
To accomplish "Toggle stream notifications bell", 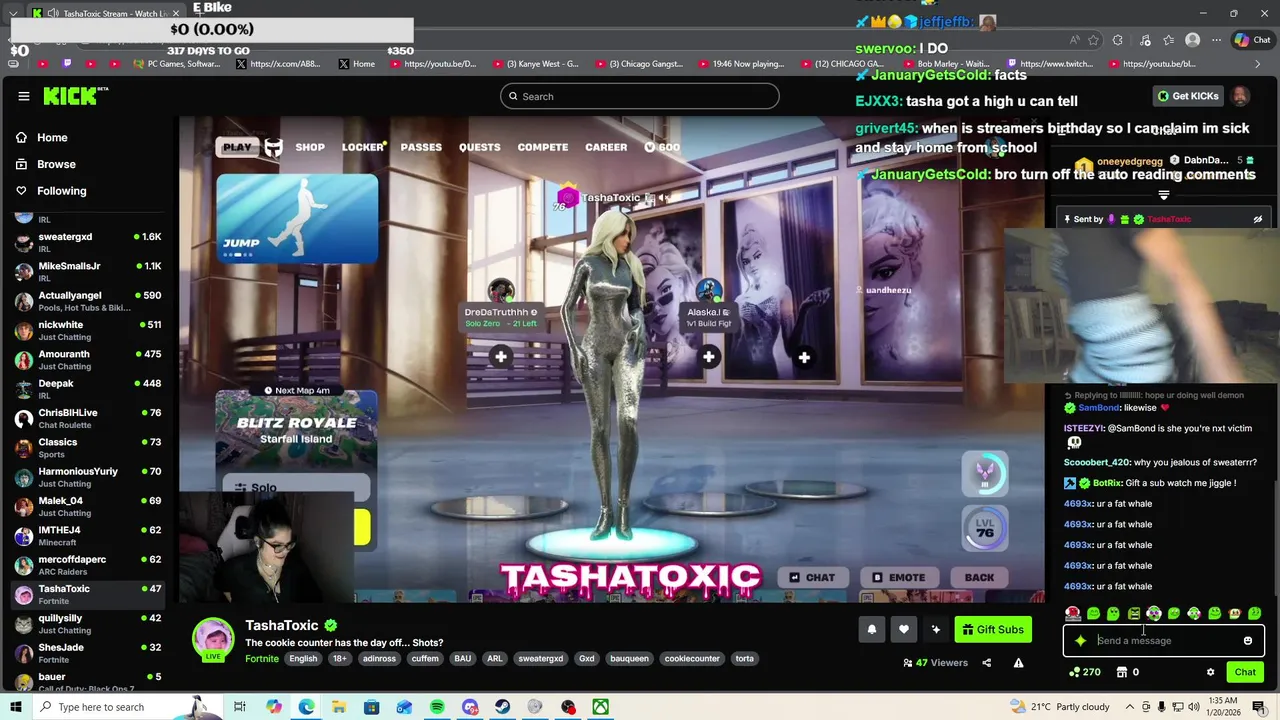I will (871, 629).
